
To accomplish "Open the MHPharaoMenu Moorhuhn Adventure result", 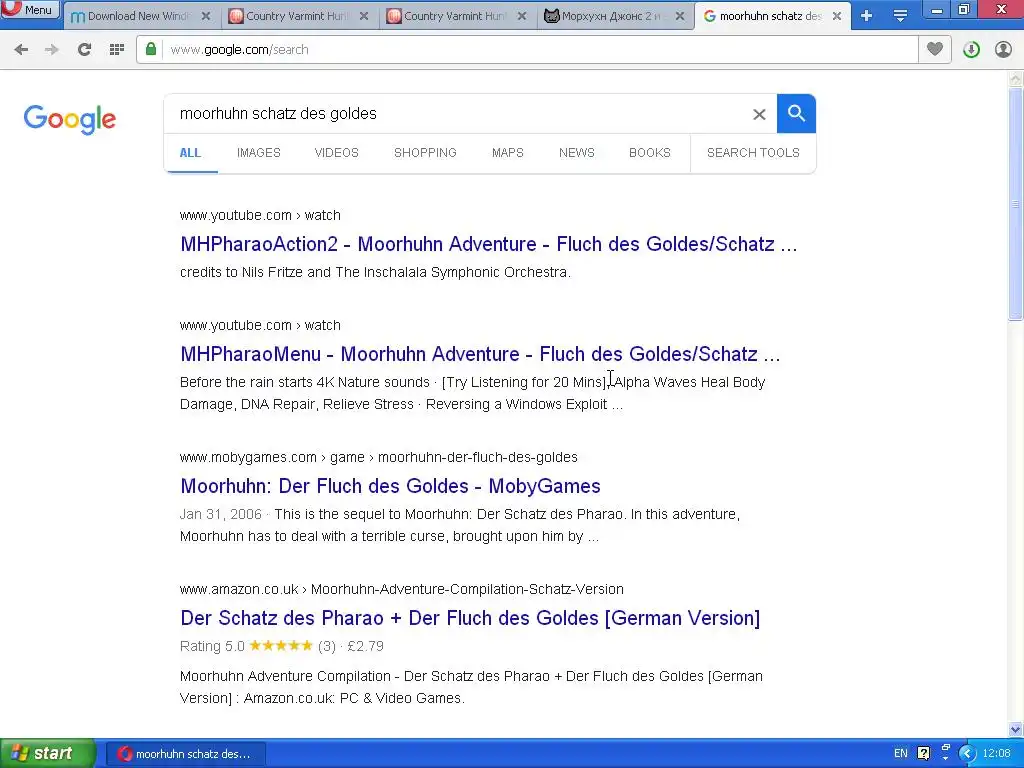I will tap(480, 354).
